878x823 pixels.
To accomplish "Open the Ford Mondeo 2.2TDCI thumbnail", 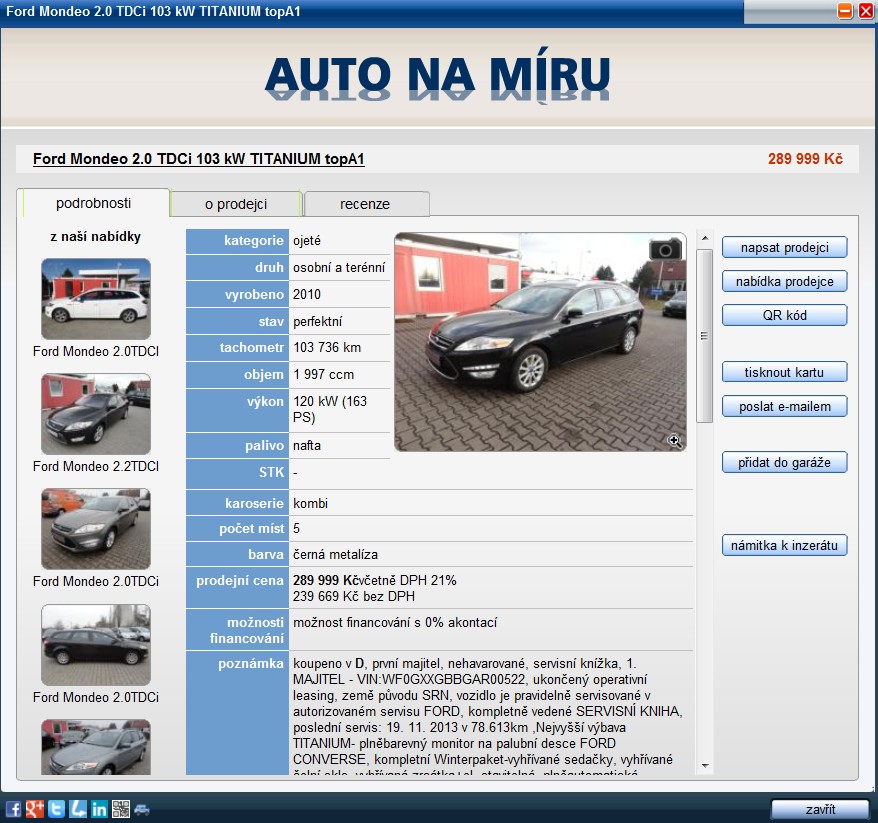I will point(96,414).
